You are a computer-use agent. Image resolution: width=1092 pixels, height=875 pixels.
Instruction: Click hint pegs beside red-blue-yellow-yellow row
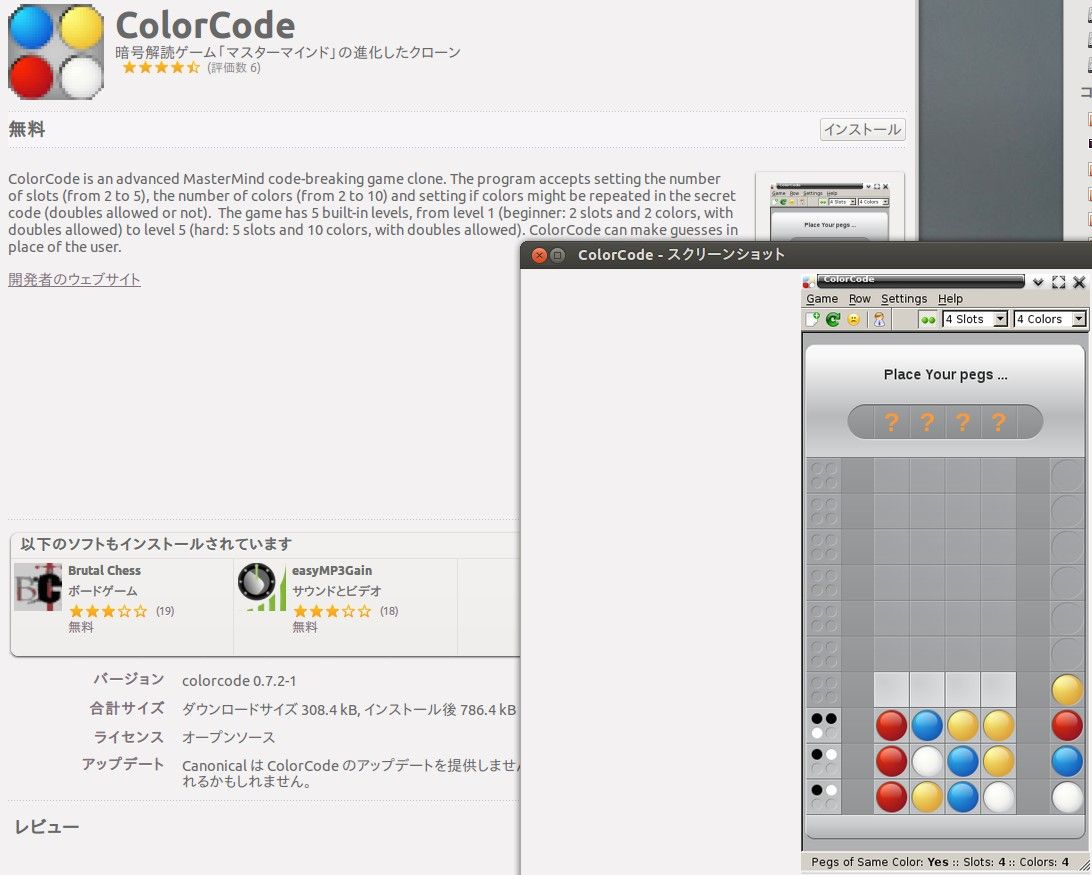point(824,725)
